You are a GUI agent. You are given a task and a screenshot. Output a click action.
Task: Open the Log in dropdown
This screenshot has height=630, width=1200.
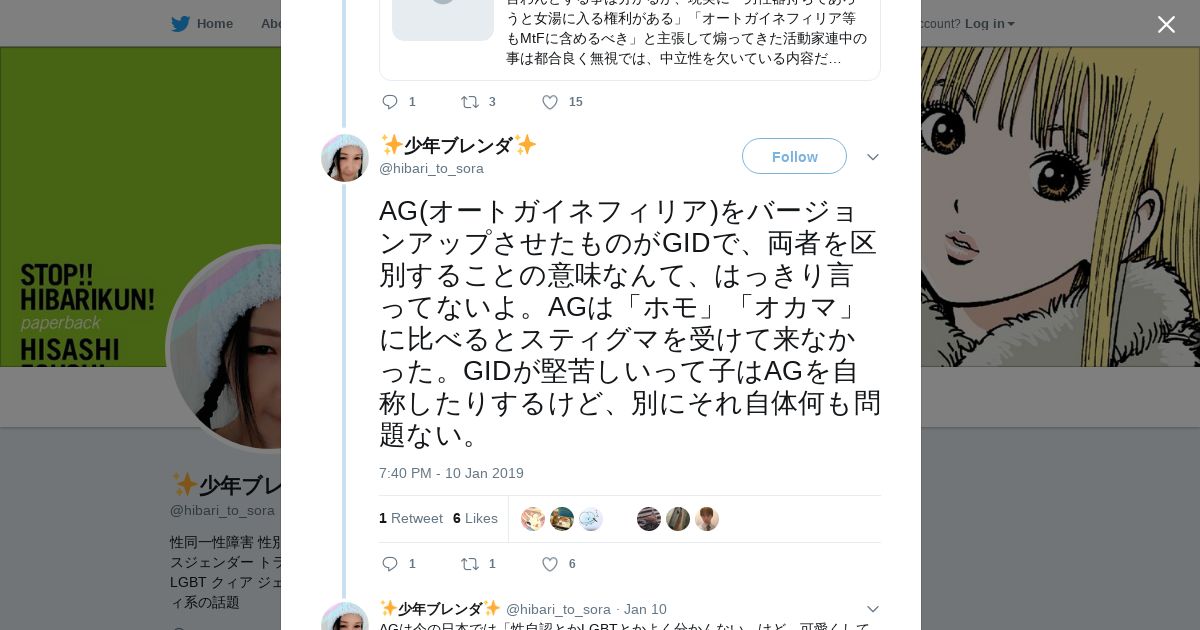point(989,24)
